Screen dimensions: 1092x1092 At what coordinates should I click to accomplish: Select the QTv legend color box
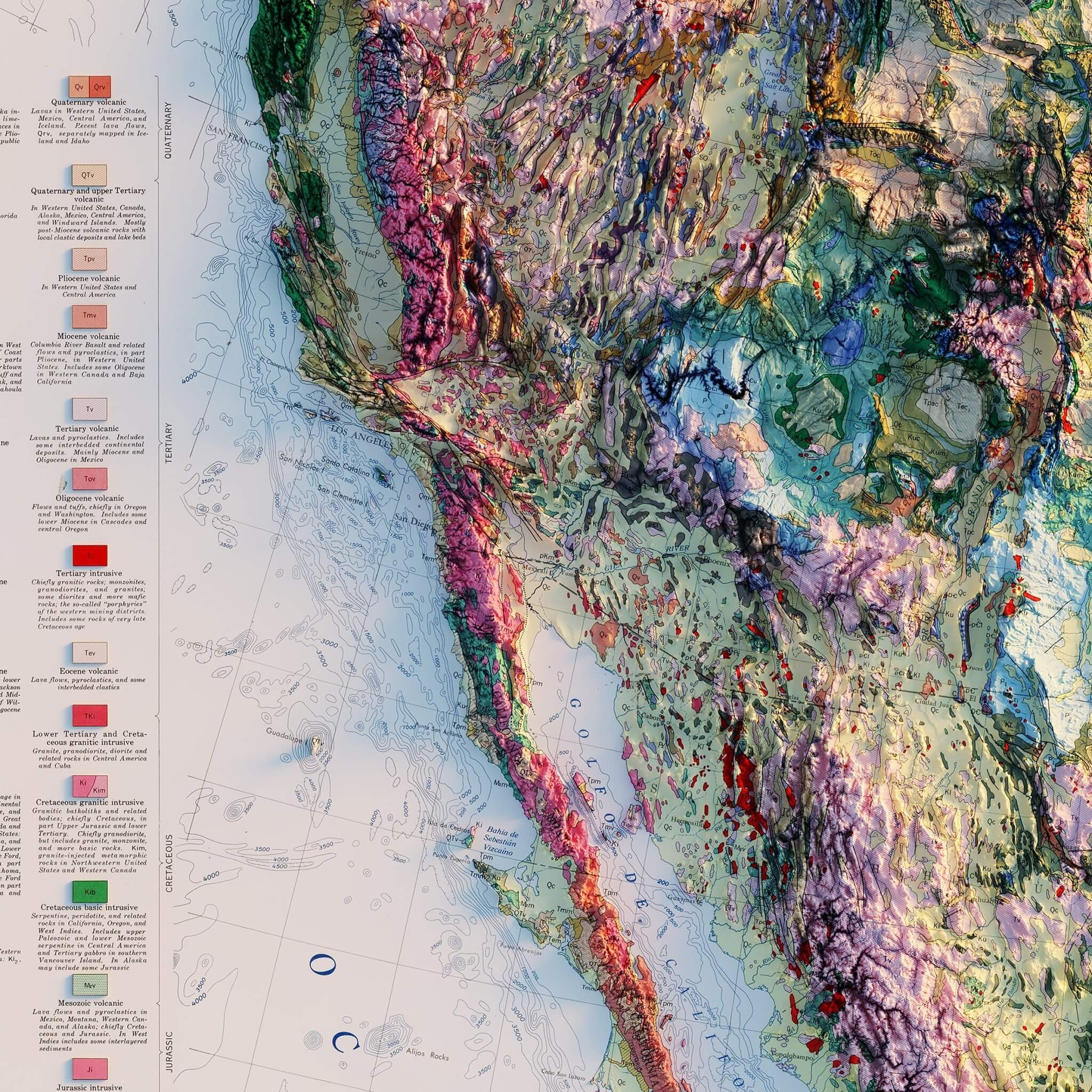pos(89,175)
